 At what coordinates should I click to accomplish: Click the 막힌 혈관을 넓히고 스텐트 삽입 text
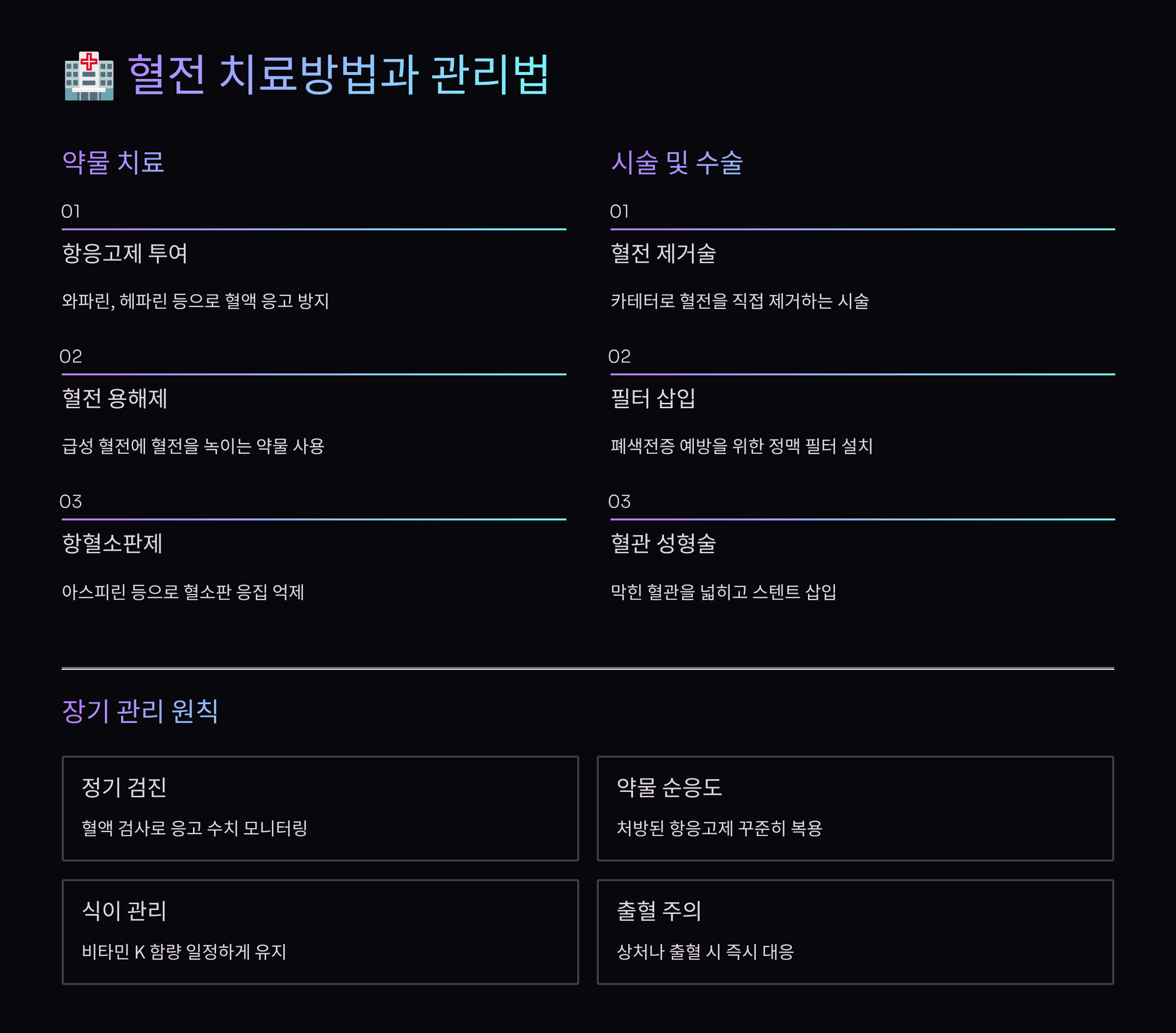point(723,591)
